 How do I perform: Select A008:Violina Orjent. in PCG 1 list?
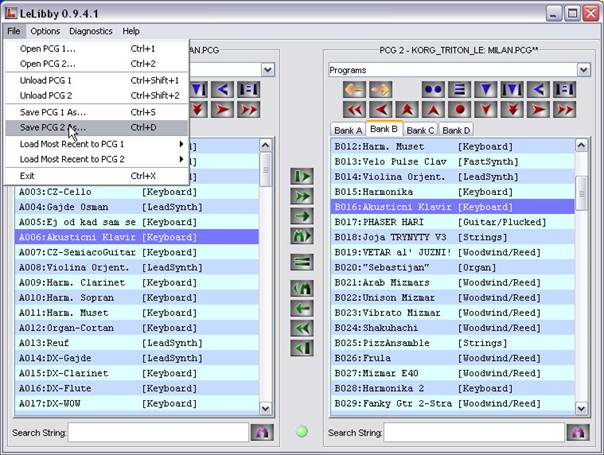pos(137,267)
